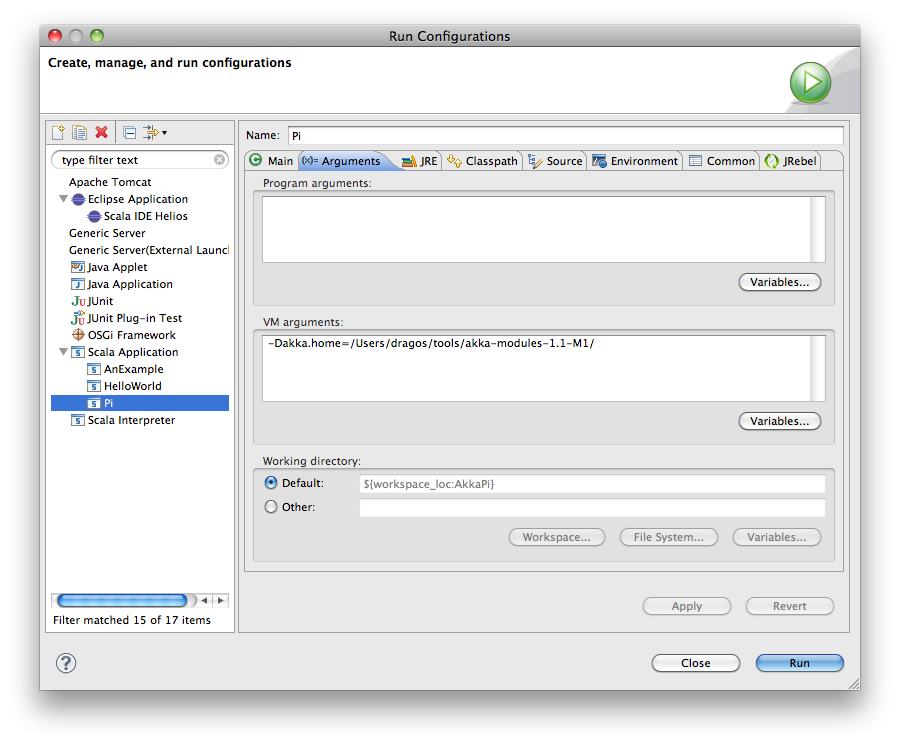Choose Other as the working directory

tap(271, 506)
